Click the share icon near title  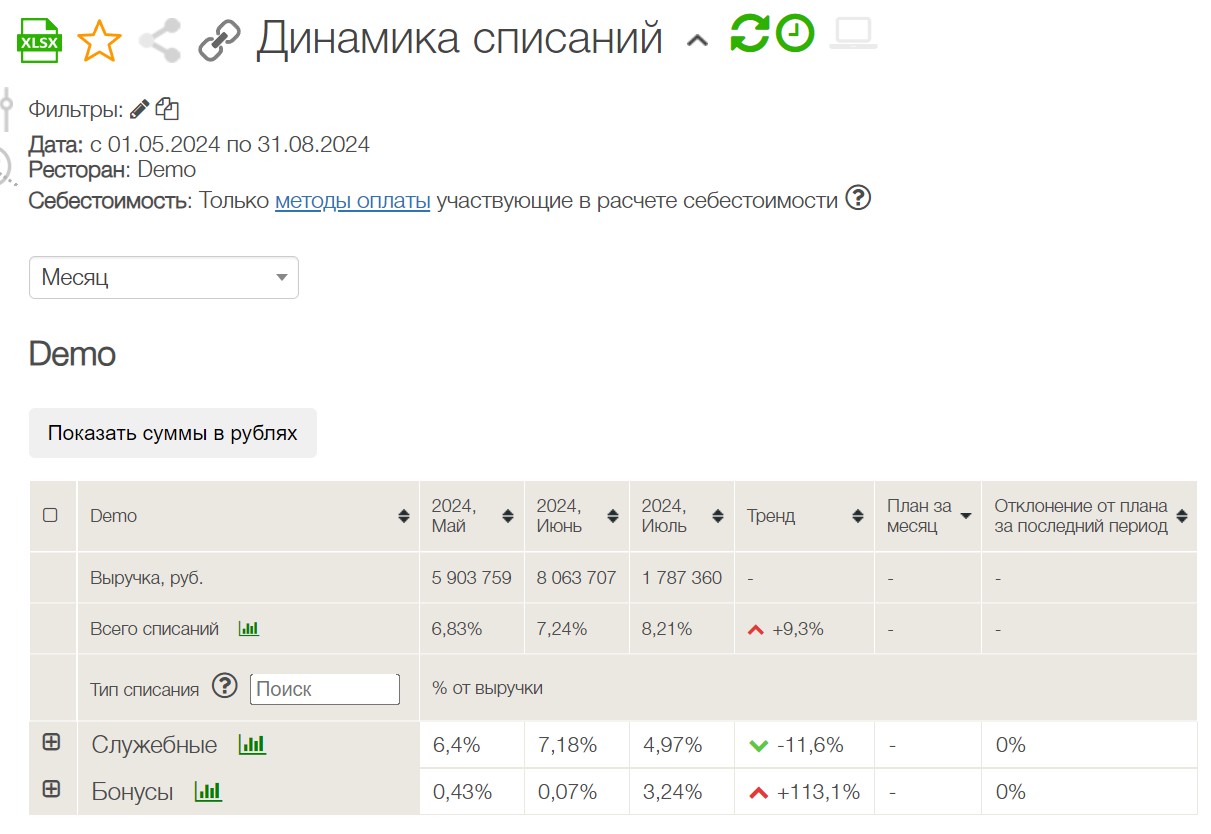coord(159,41)
